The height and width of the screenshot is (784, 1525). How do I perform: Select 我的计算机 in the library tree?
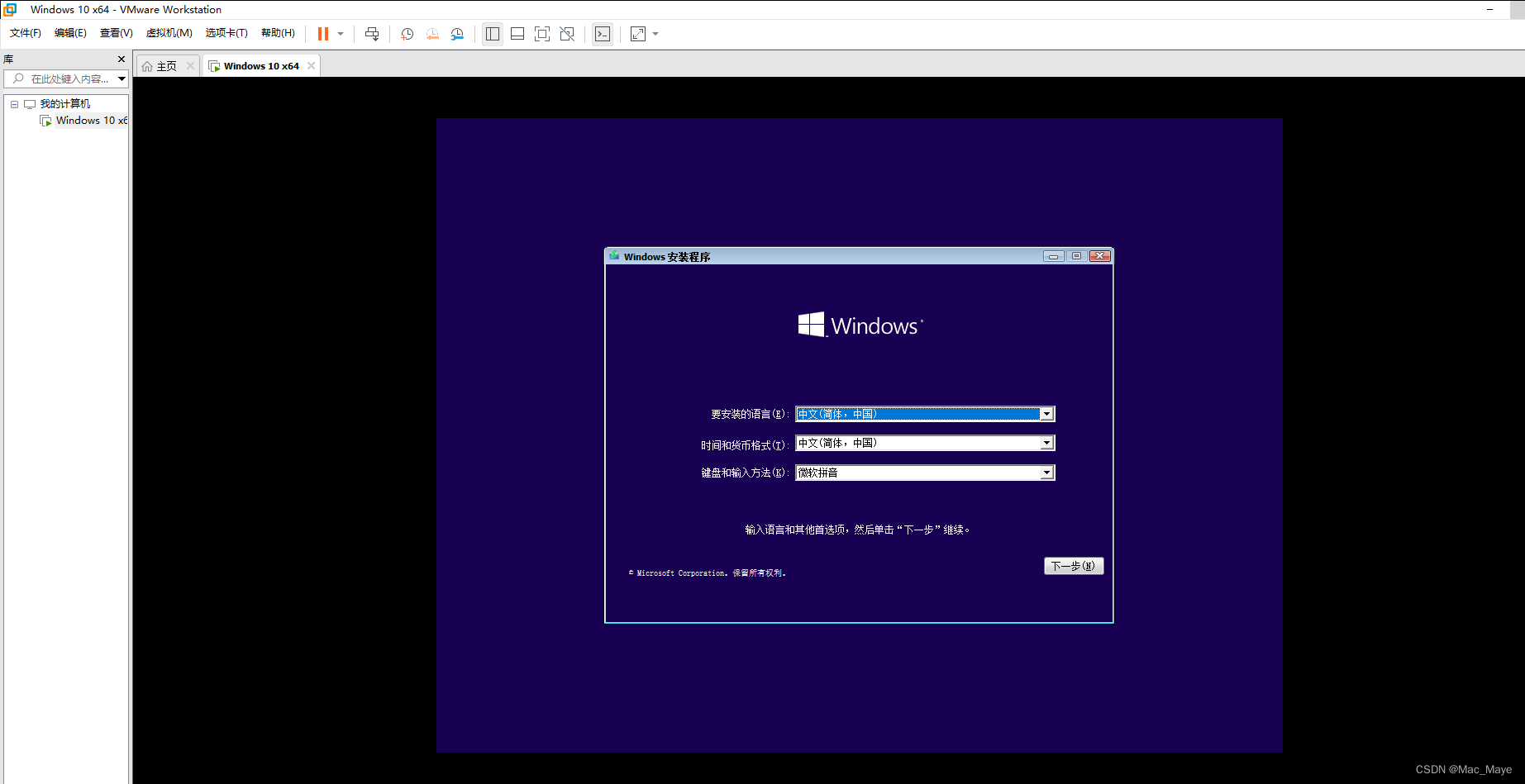click(x=65, y=104)
